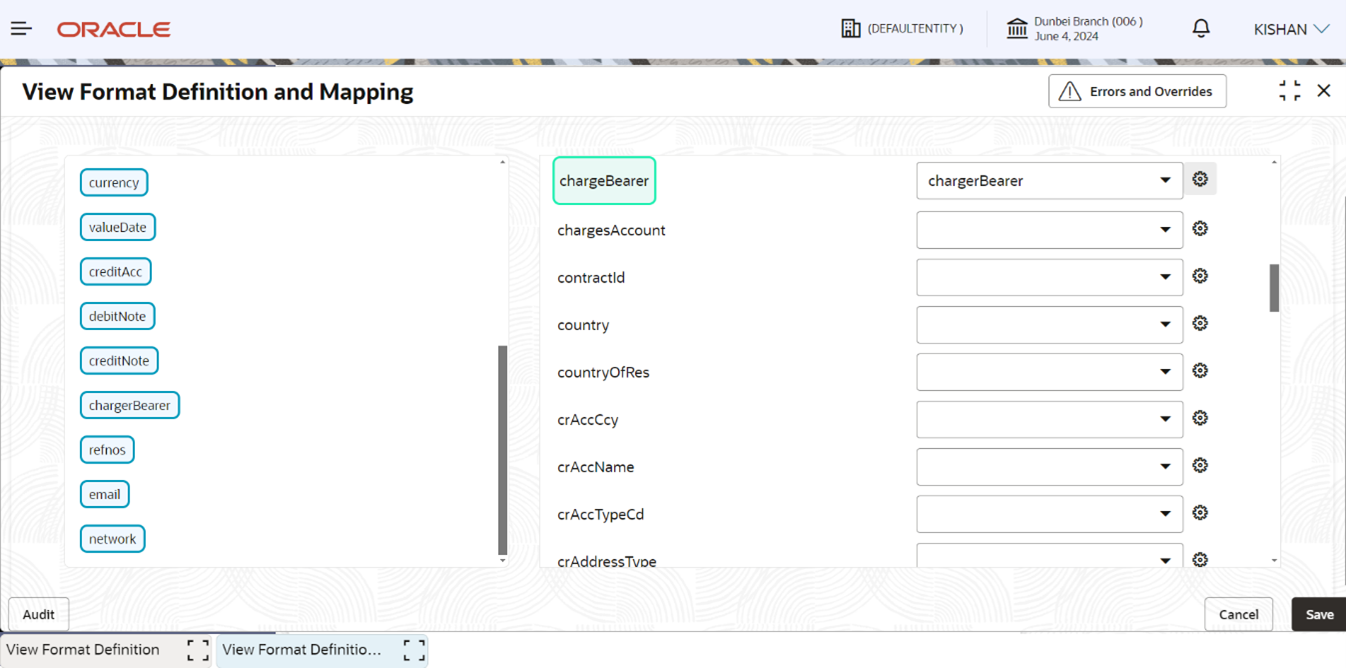Click the gear icon for crAccTypeCd
Viewport: 1346px width, 668px height.
coord(1200,513)
